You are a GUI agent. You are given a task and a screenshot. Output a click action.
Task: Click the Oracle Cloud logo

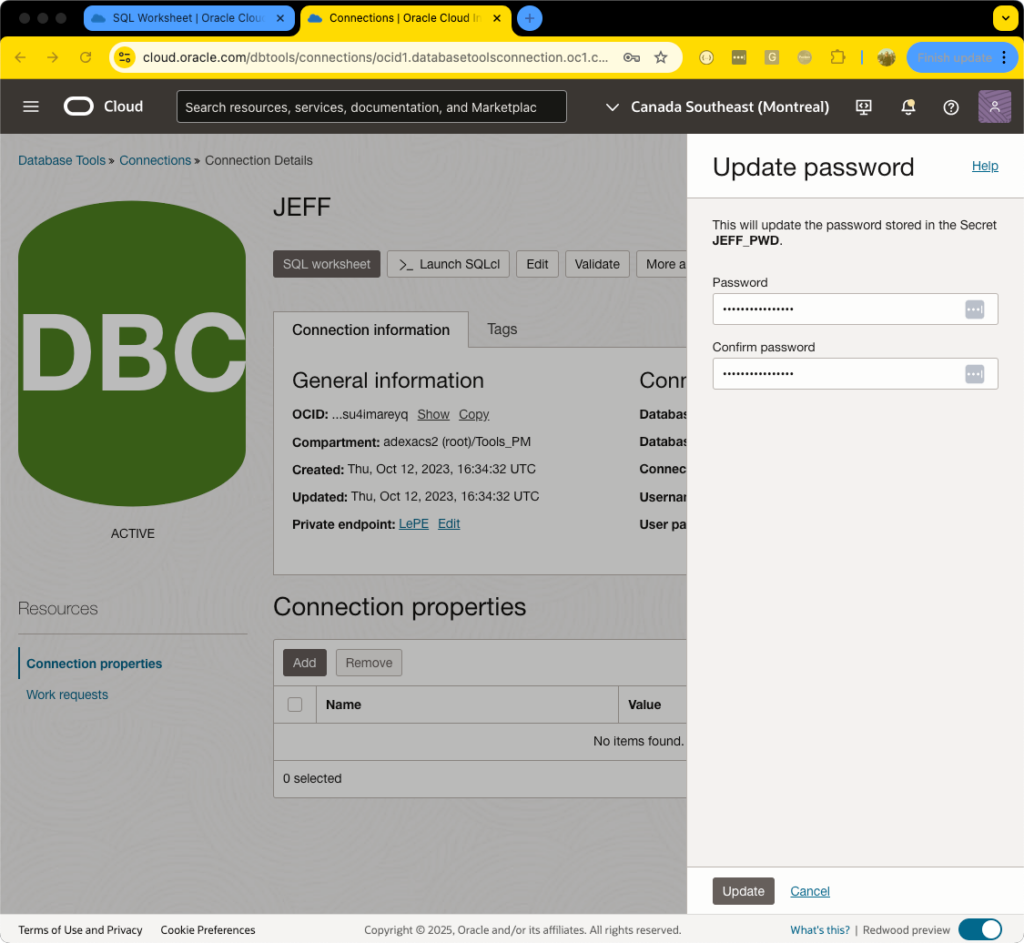[x=103, y=106]
